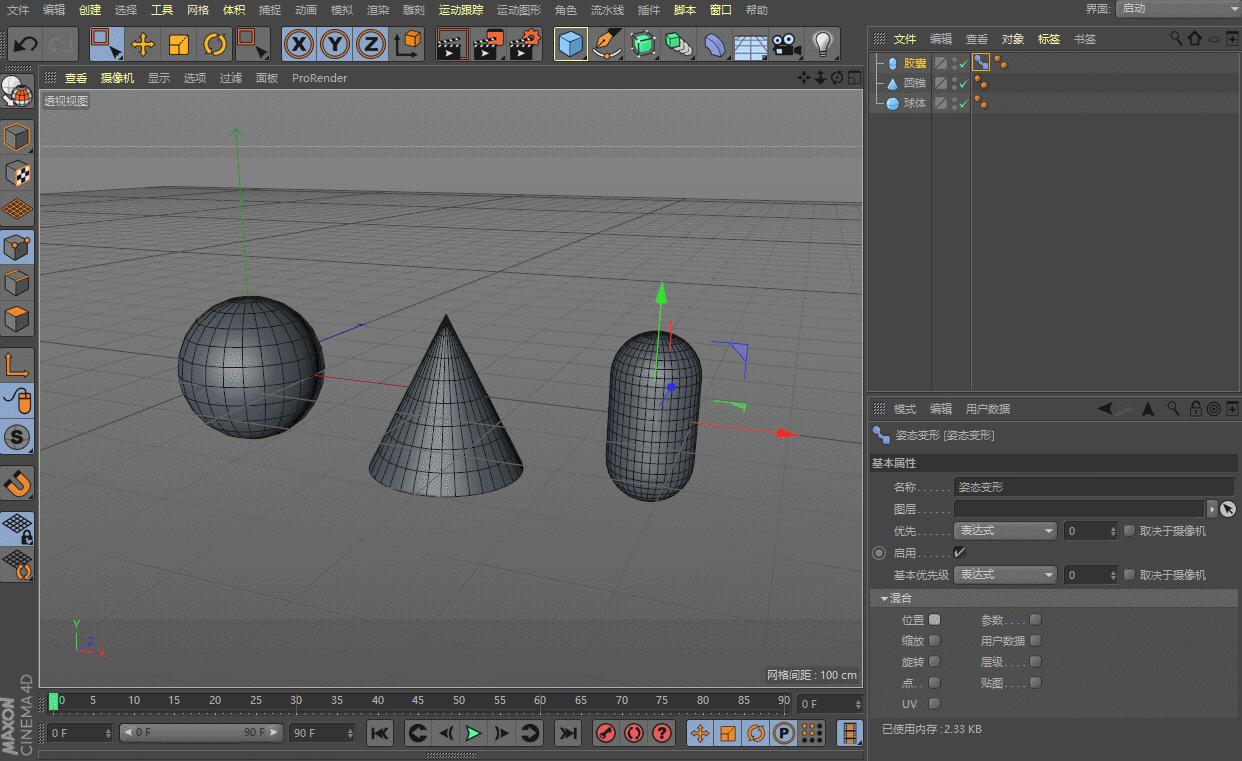This screenshot has height=761, width=1242.
Task: Open the 渲染 menu
Action: [378, 11]
